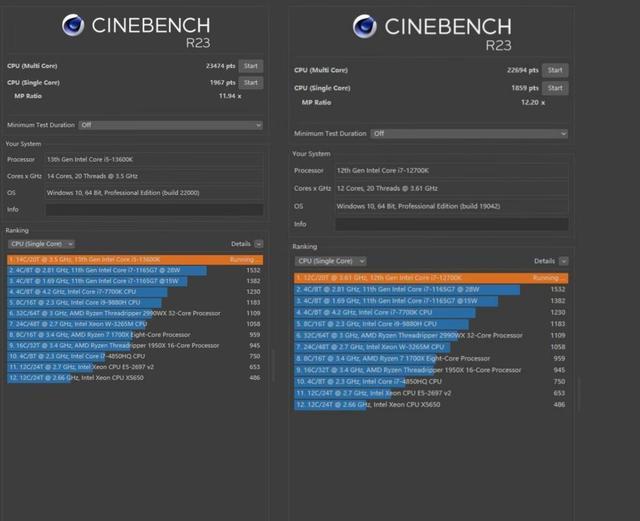Expand Details arrow in left window ranking

[x=258, y=244]
